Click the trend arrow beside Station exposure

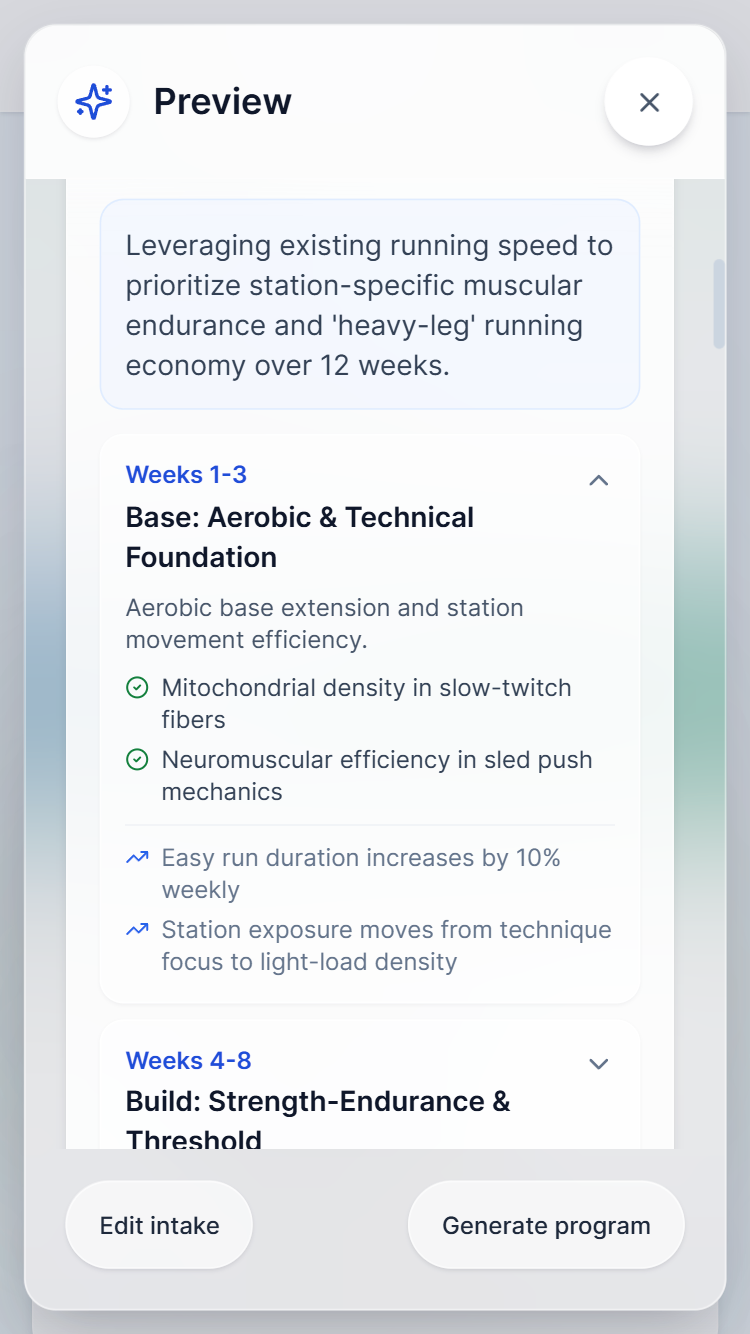tap(137, 930)
